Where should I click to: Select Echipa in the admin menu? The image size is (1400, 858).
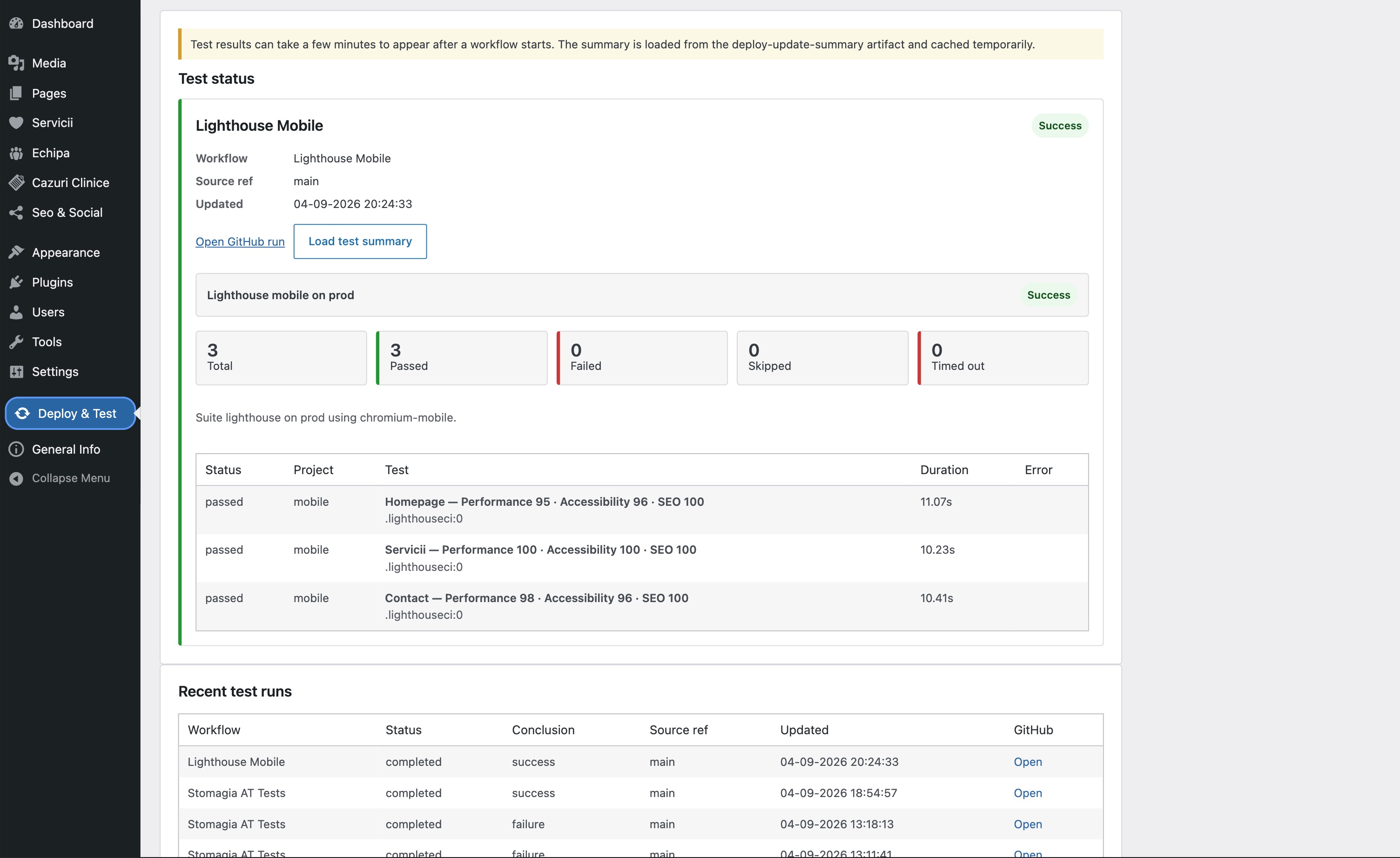70,153
